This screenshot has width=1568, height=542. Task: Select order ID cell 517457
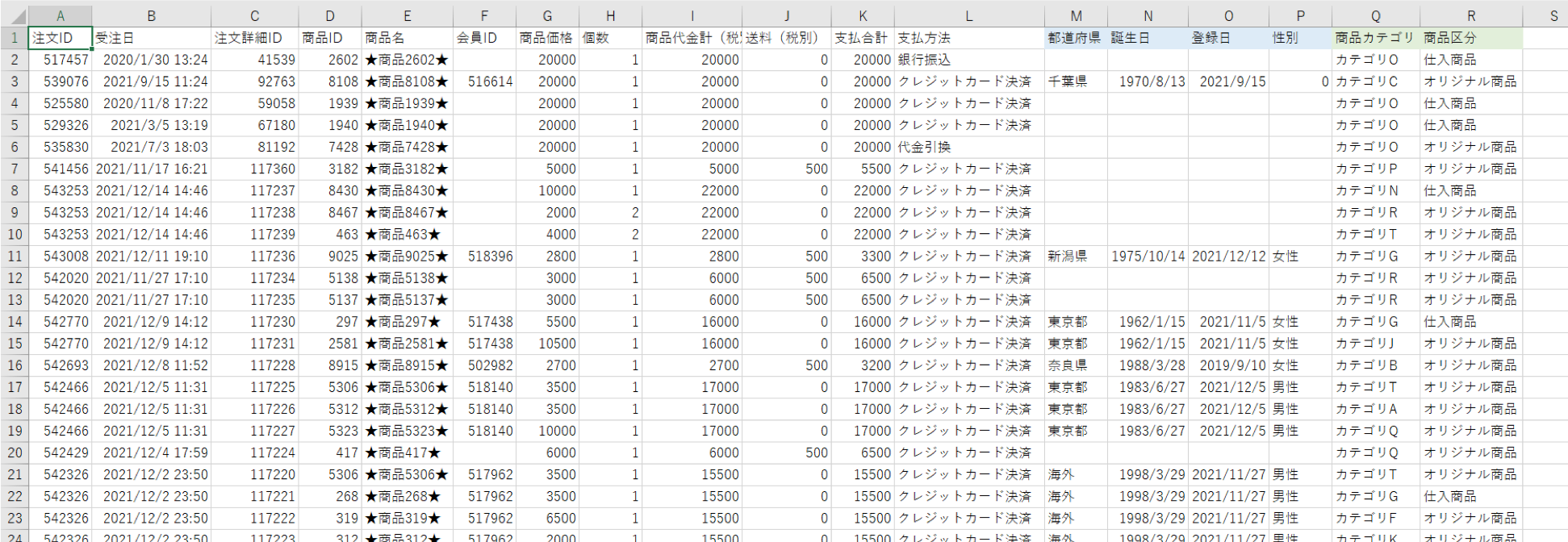coord(60,60)
